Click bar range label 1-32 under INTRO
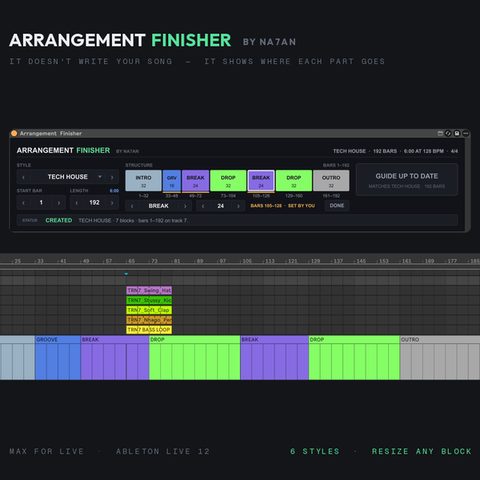 coord(144,196)
